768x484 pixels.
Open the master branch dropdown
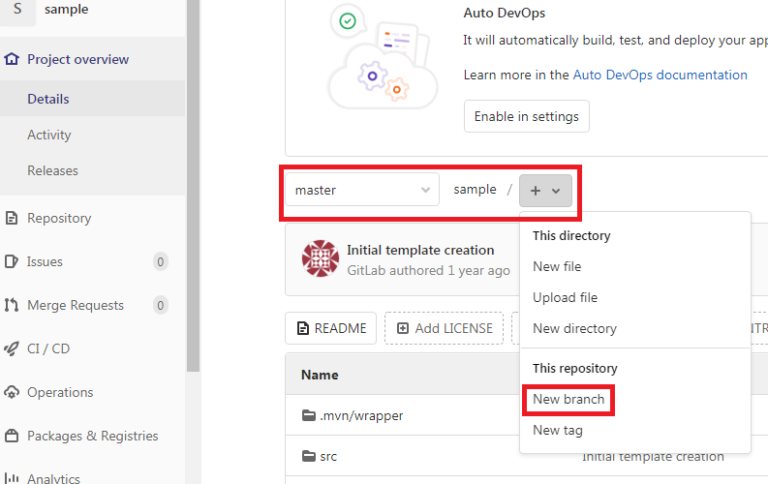(x=362, y=190)
